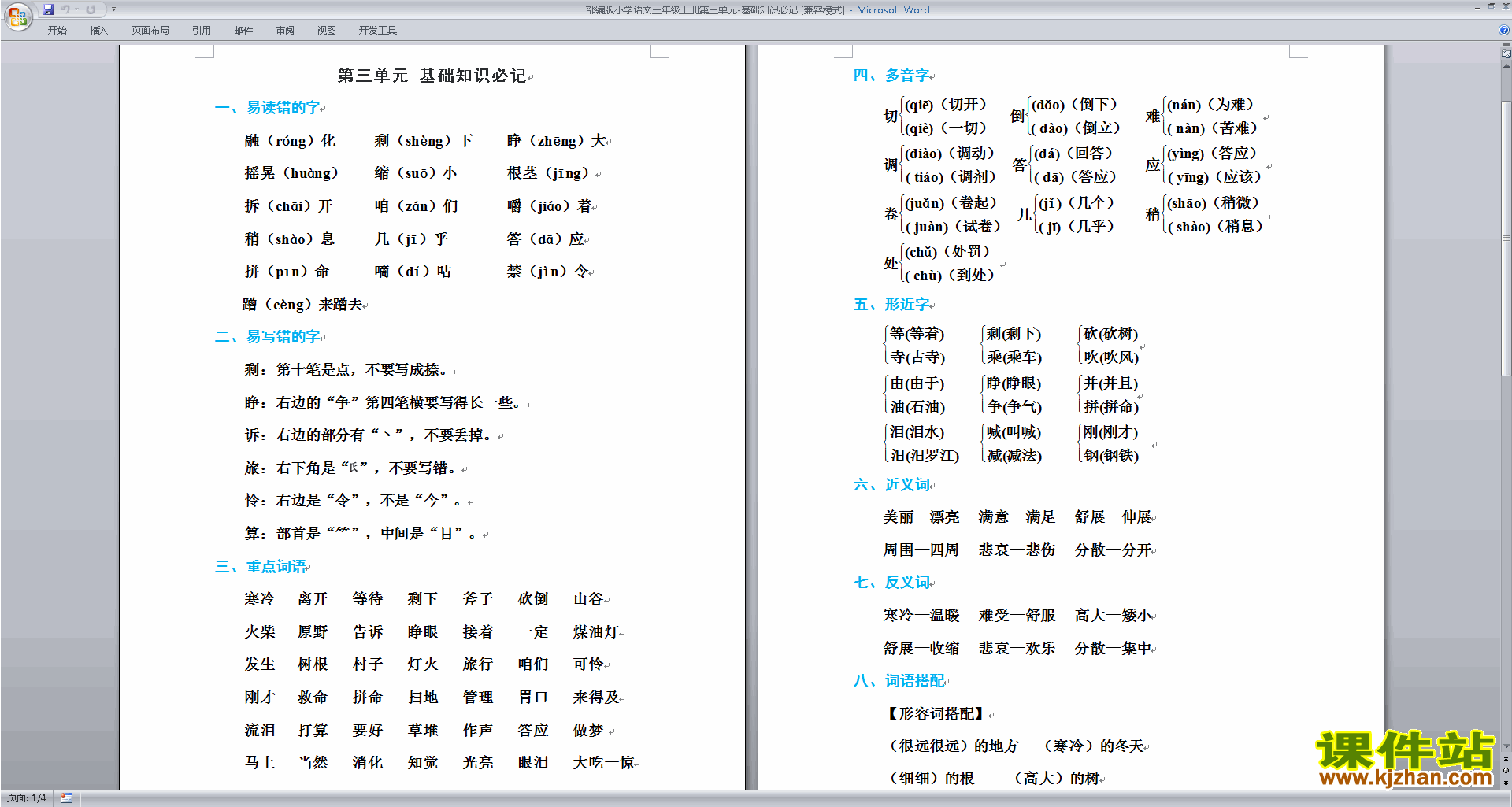Open the 开始 ribbon tab
The height and width of the screenshot is (807, 1512).
click(x=57, y=31)
